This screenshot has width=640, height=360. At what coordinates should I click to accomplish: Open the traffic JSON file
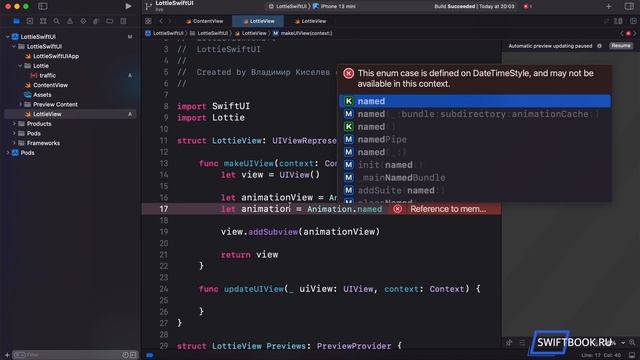coord(43,76)
